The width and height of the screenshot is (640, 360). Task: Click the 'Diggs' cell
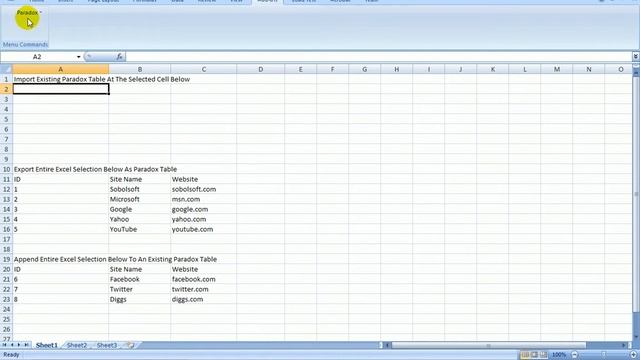140,299
